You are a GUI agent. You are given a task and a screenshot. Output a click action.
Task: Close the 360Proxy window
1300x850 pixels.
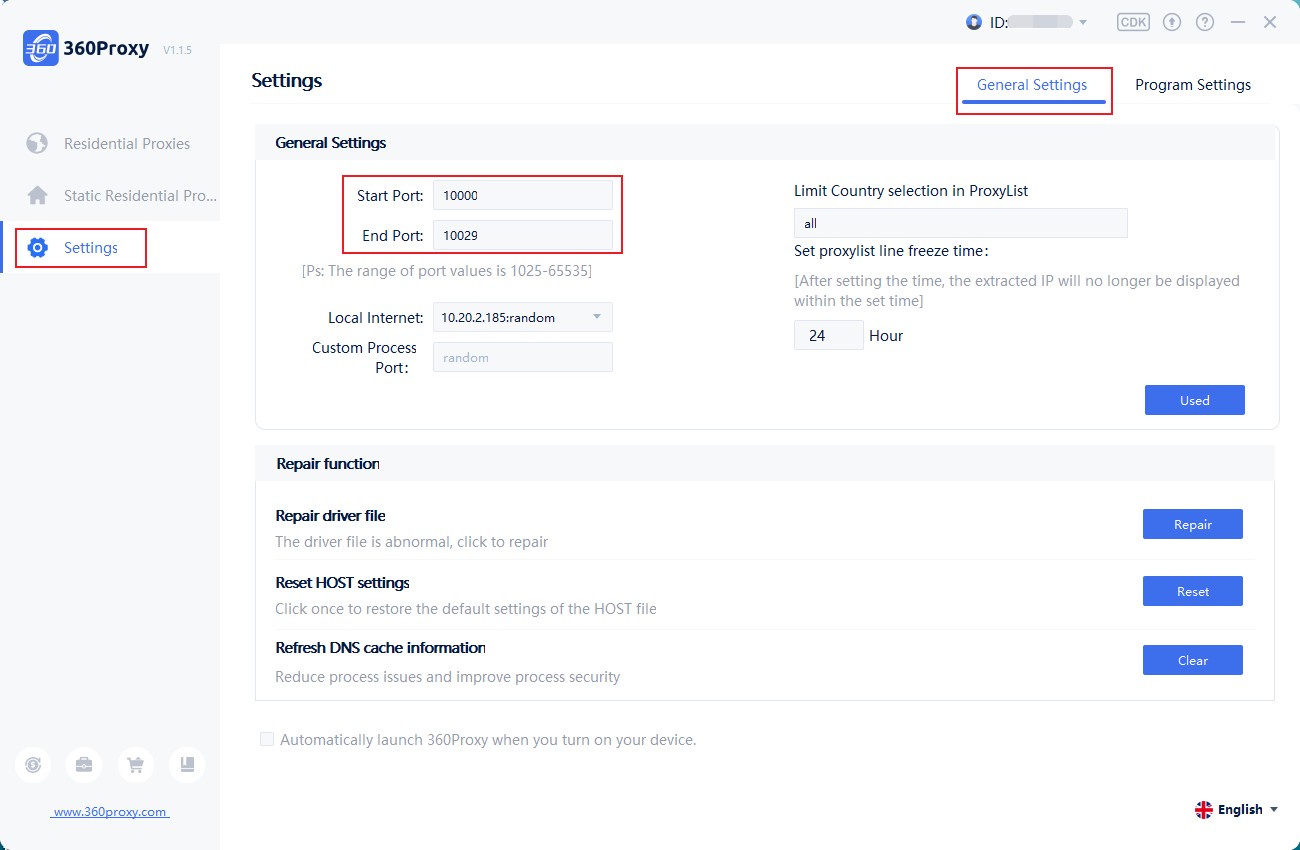coord(1270,22)
